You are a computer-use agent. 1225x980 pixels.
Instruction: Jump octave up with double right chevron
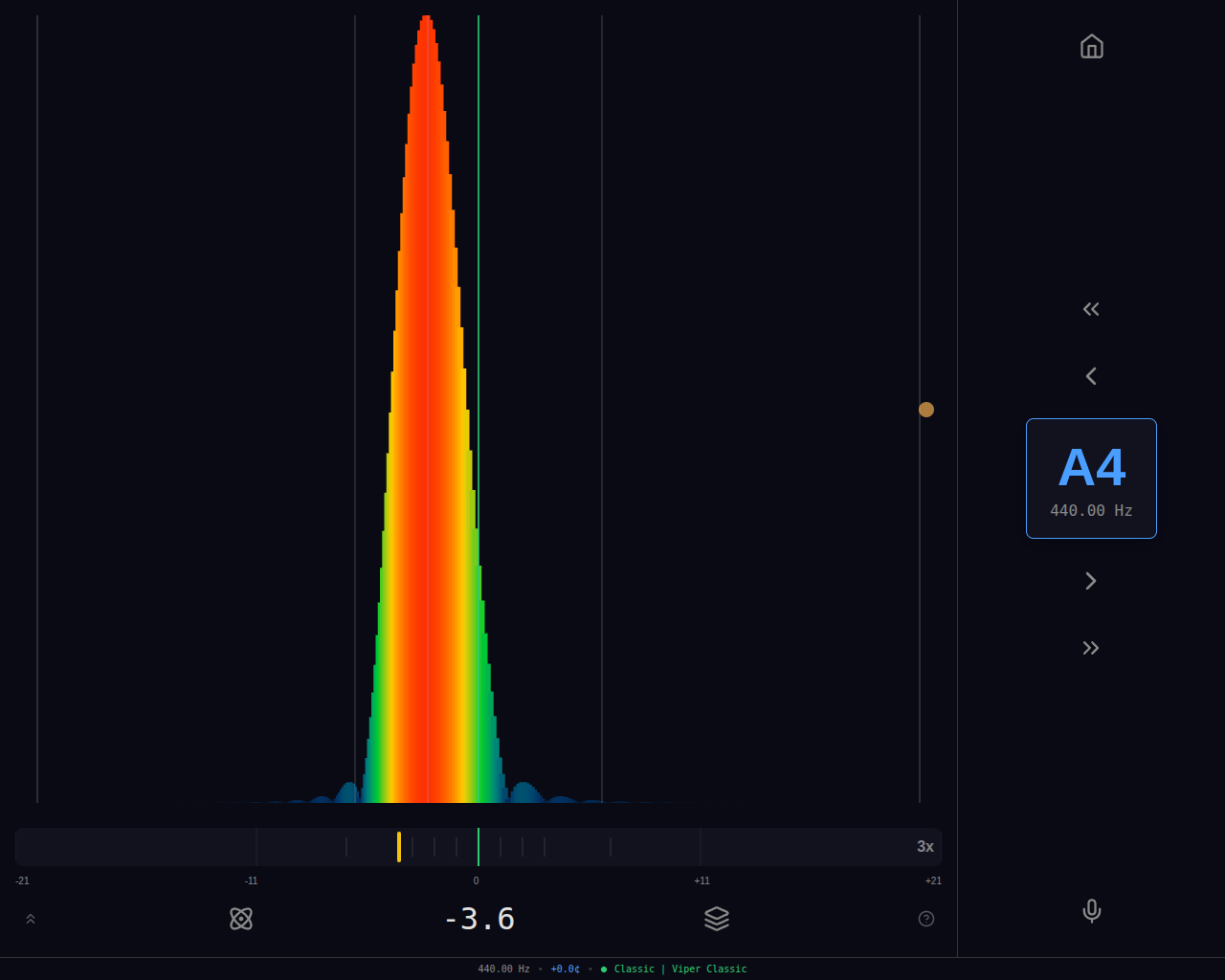coord(1091,647)
